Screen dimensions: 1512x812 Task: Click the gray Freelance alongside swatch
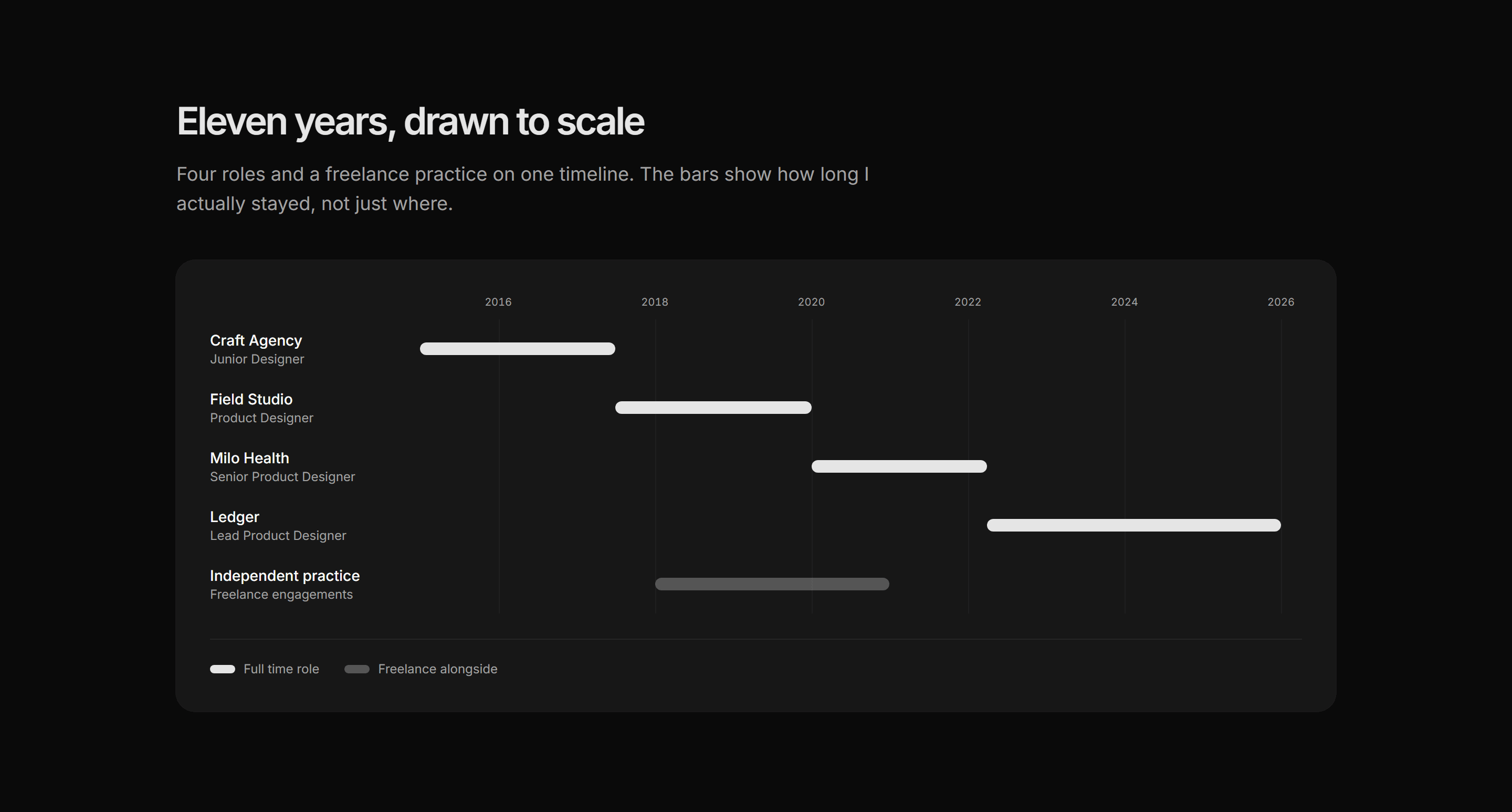(357, 669)
